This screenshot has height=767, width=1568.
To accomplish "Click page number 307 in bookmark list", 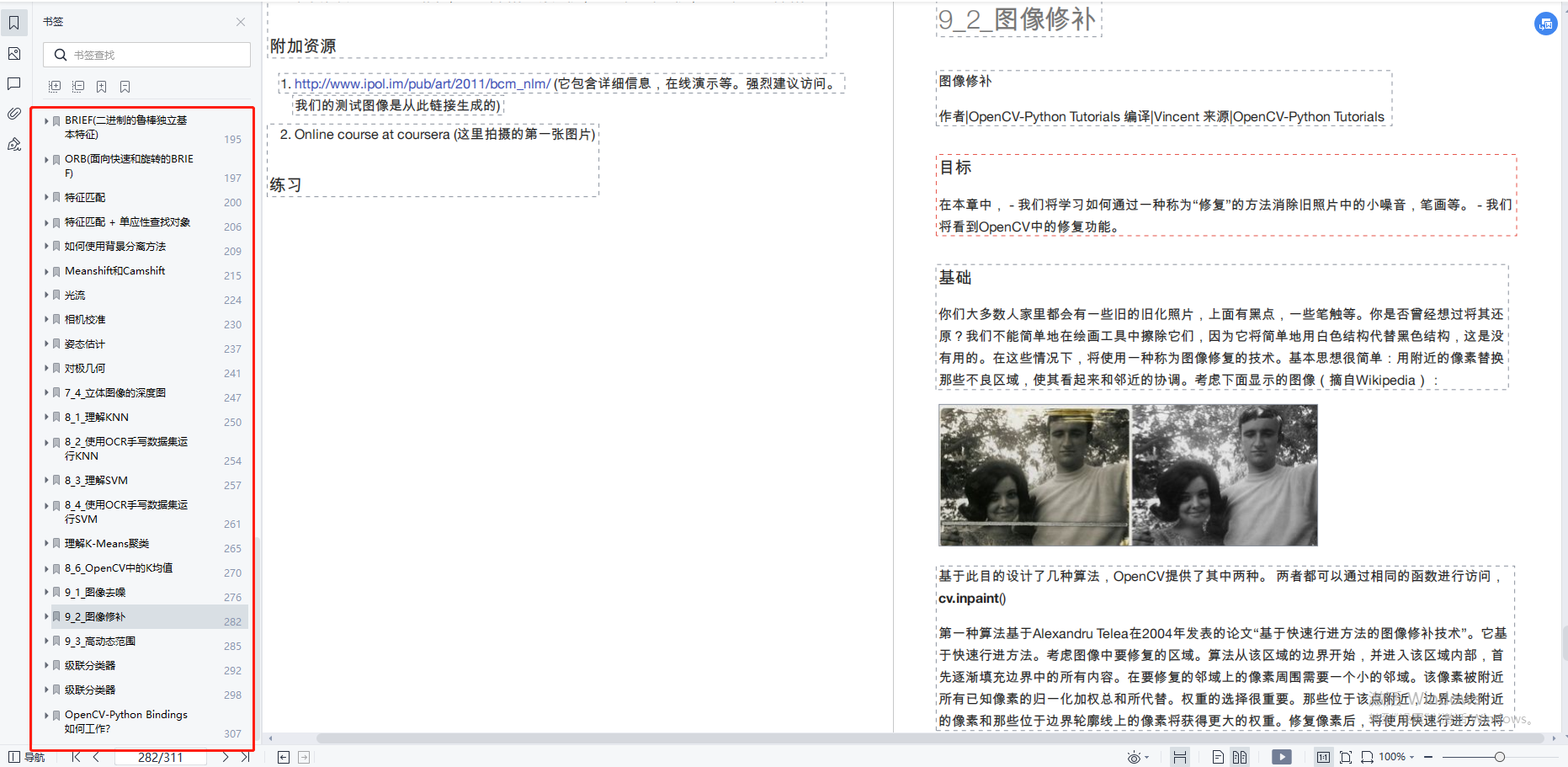I will (x=232, y=734).
